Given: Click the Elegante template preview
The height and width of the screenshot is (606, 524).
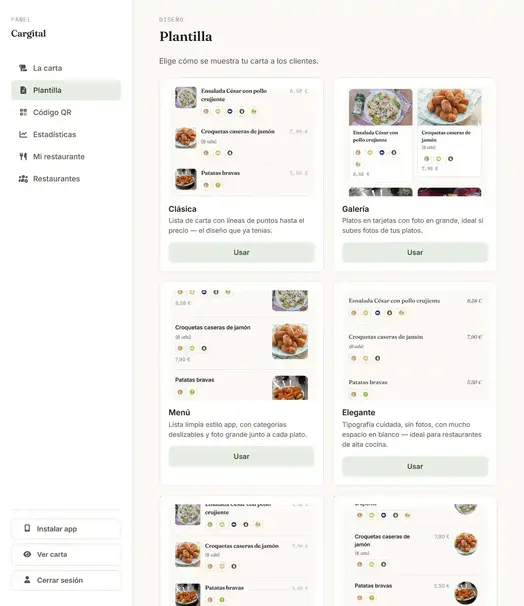Looking at the screenshot, I should [x=415, y=345].
